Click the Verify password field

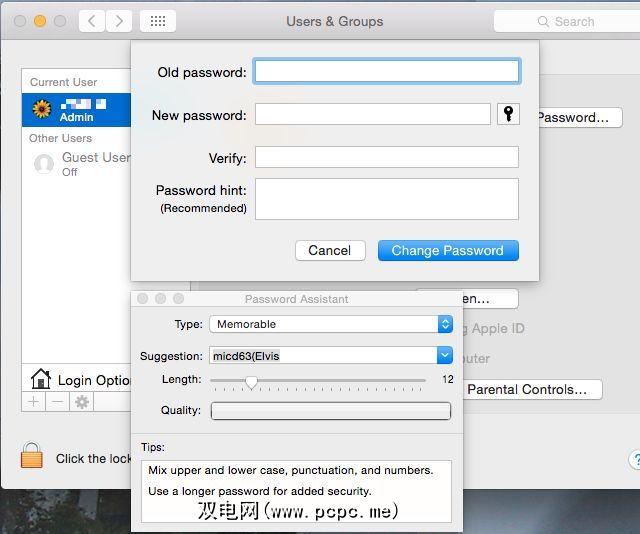(x=387, y=157)
